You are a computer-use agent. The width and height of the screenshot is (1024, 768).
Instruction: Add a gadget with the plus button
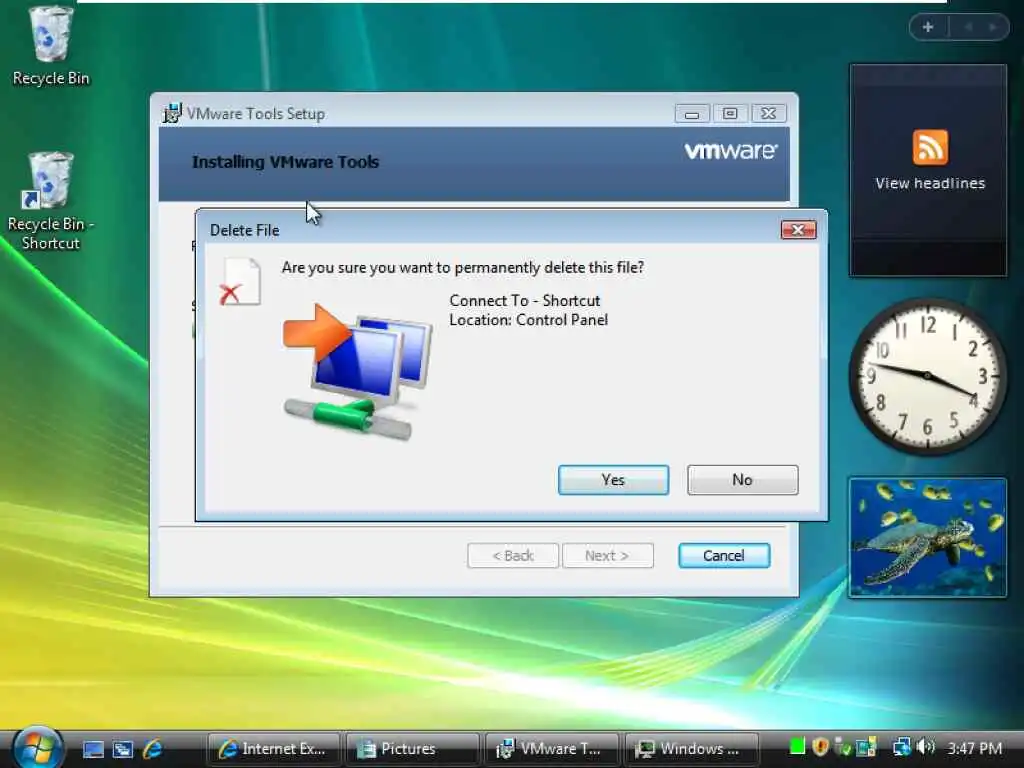click(928, 27)
